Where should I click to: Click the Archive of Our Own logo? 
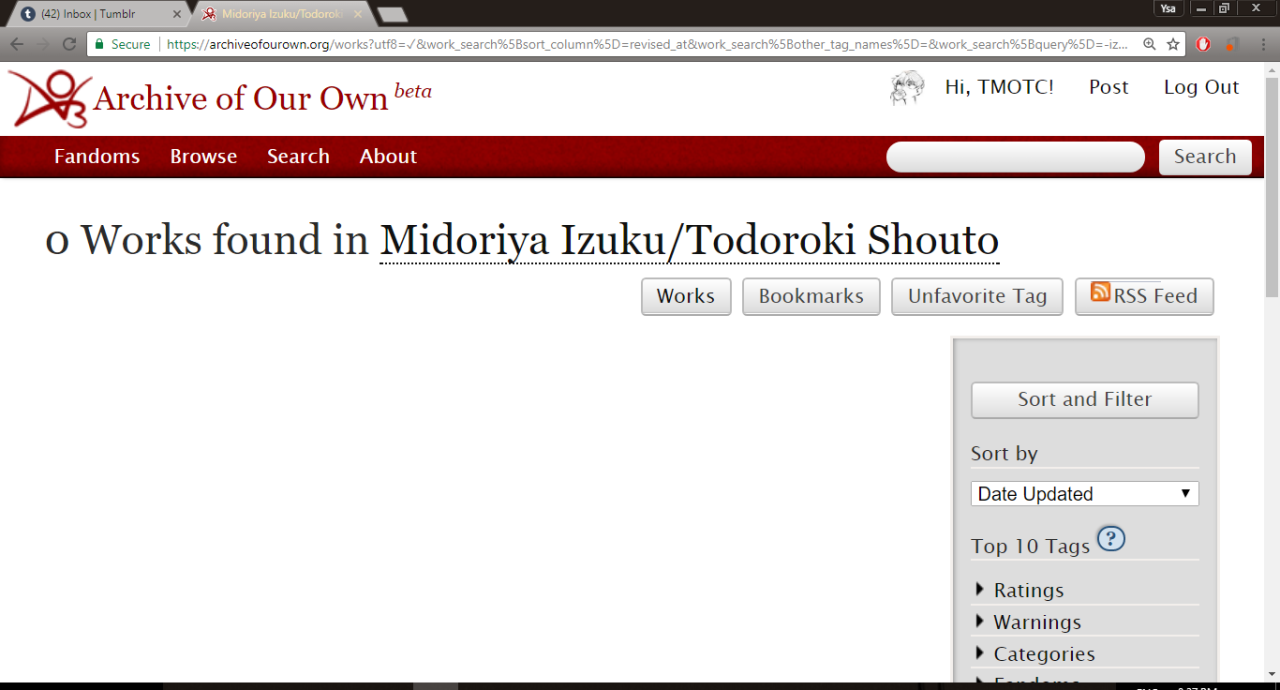pyautogui.click(x=49, y=99)
